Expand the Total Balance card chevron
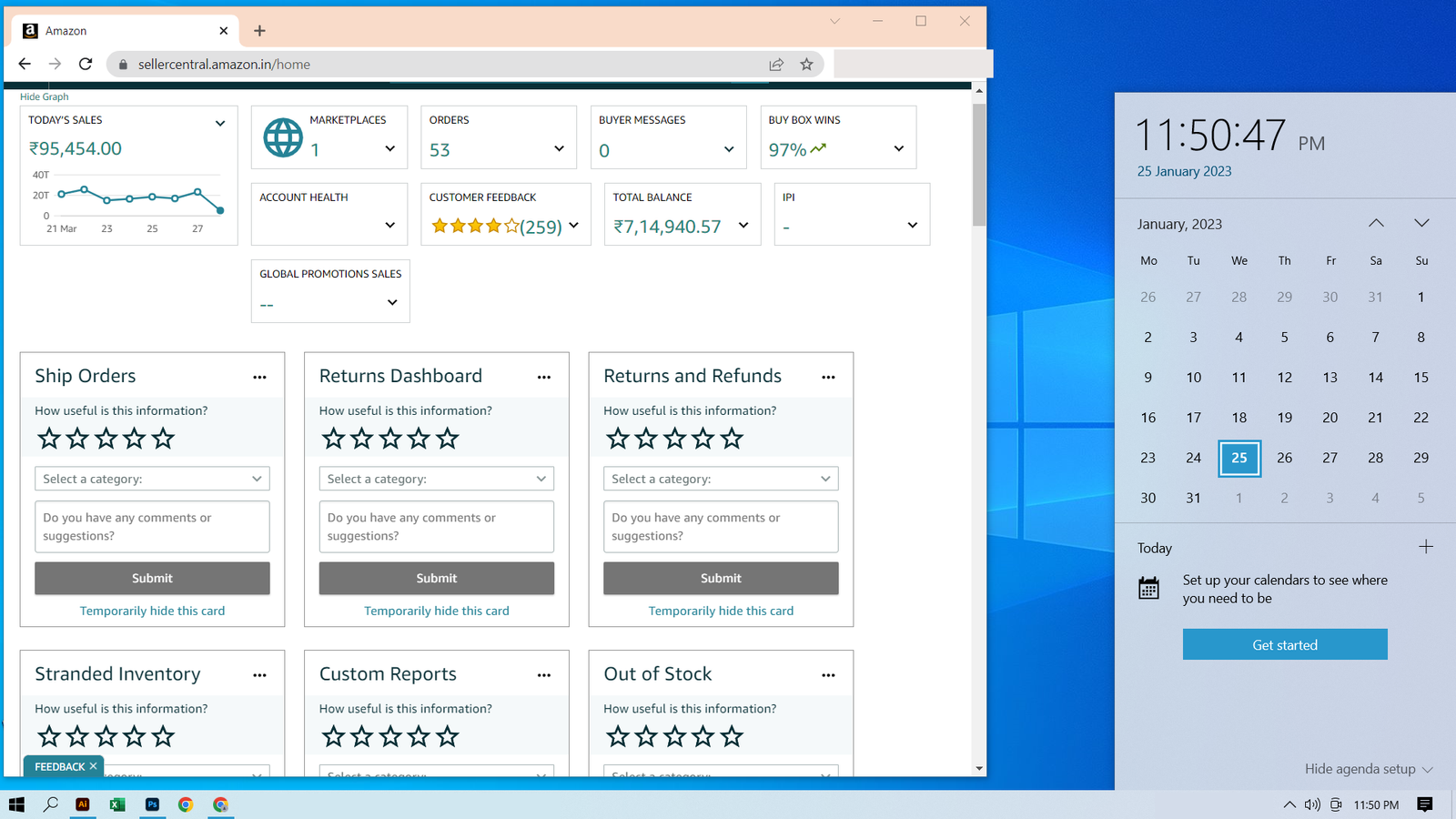Screen dimensions: 1456x819 click(x=743, y=226)
